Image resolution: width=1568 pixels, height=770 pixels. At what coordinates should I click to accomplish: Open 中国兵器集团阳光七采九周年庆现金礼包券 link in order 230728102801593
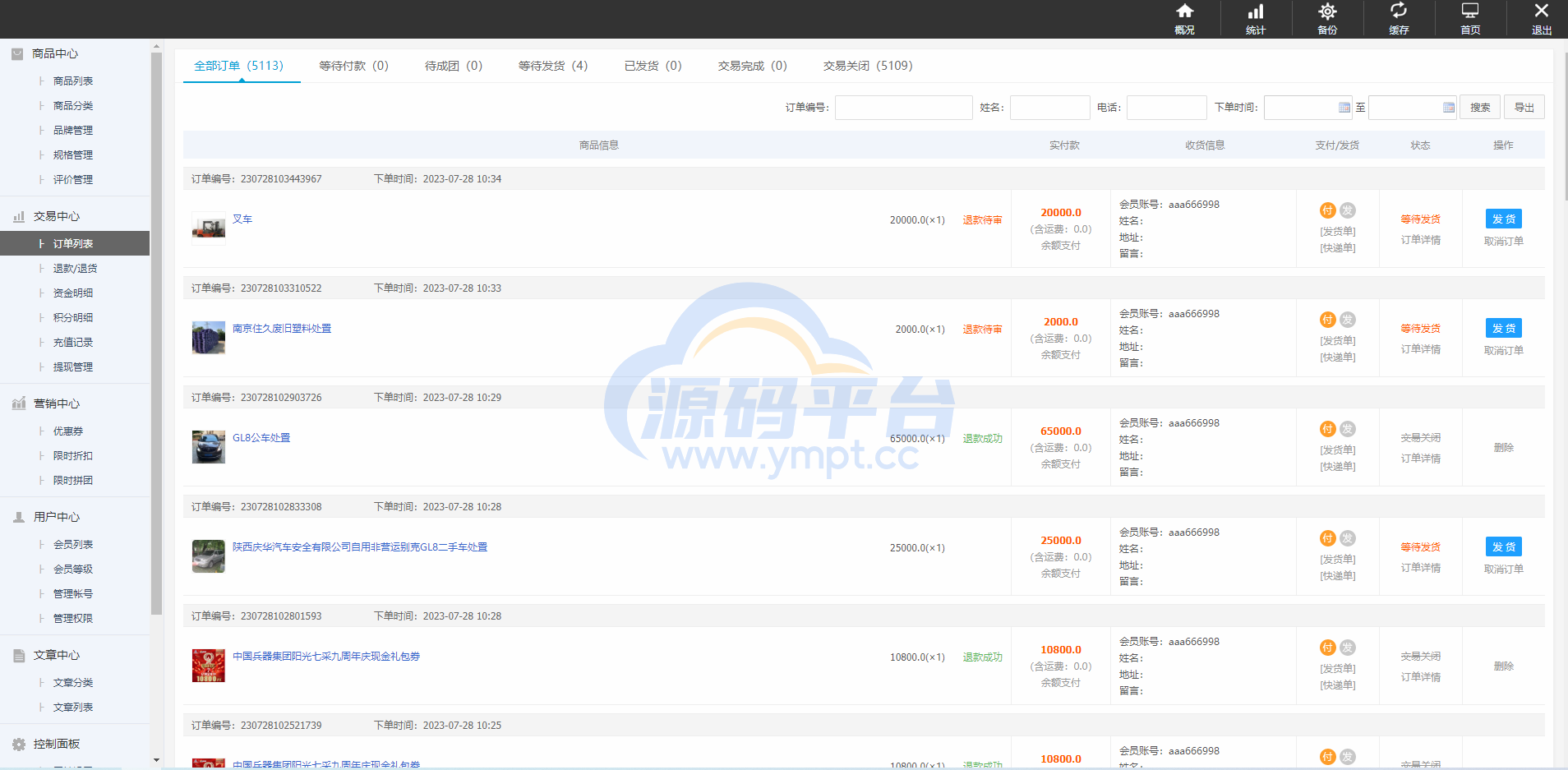click(x=326, y=657)
